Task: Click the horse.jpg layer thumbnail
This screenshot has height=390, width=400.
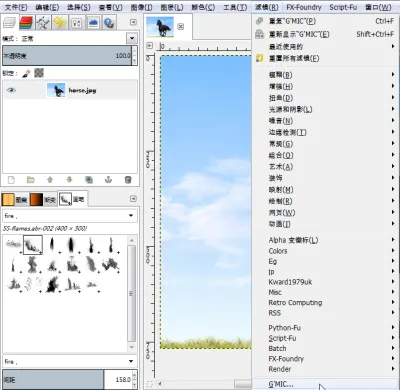Action: coord(56,90)
